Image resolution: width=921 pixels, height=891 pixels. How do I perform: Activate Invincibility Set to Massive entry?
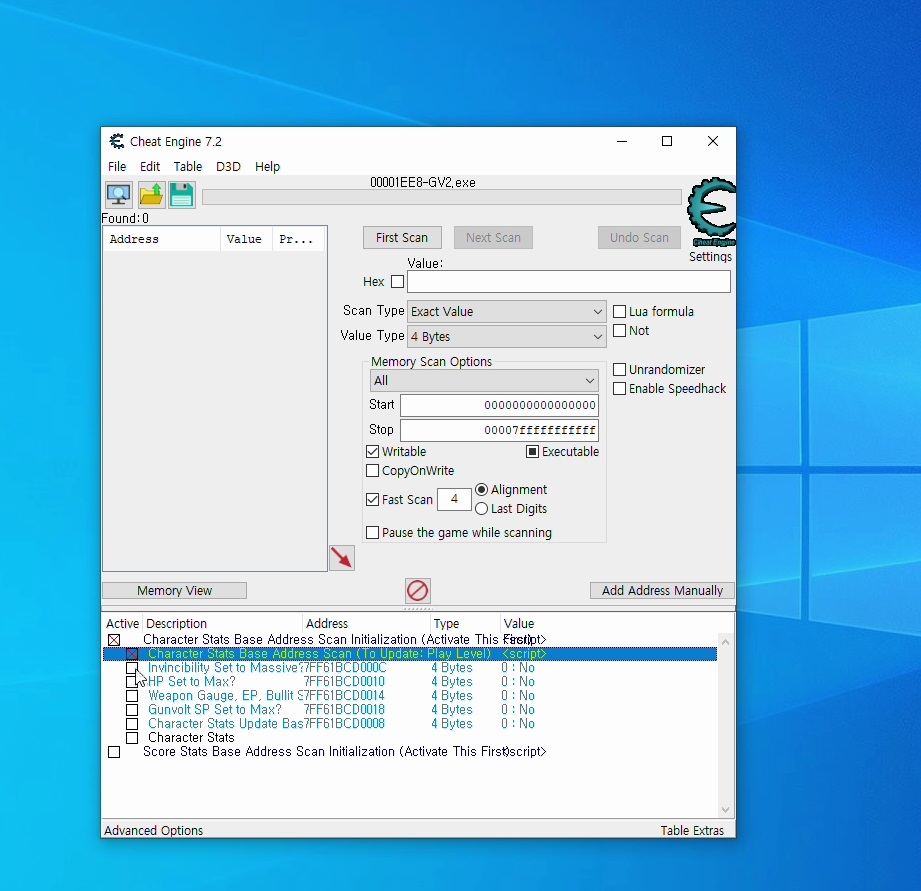point(132,668)
